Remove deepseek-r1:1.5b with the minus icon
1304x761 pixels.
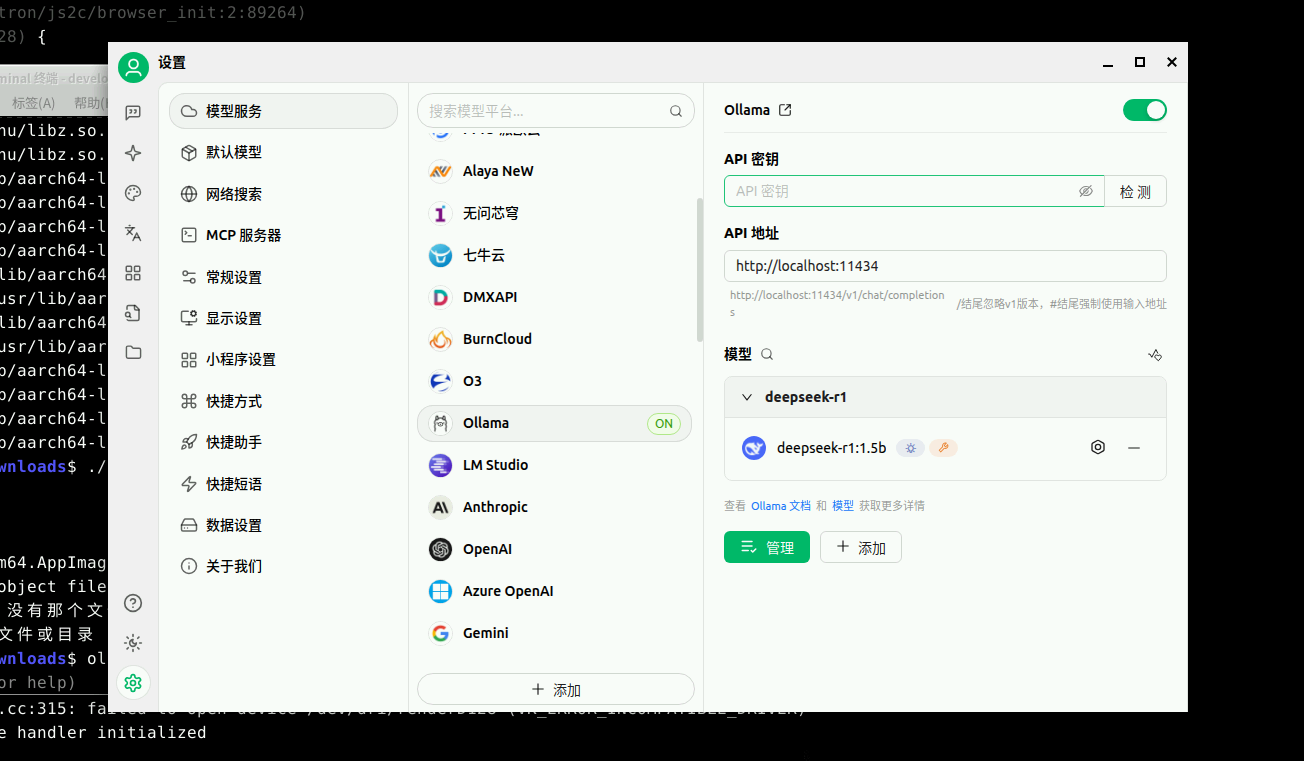[x=1134, y=447]
